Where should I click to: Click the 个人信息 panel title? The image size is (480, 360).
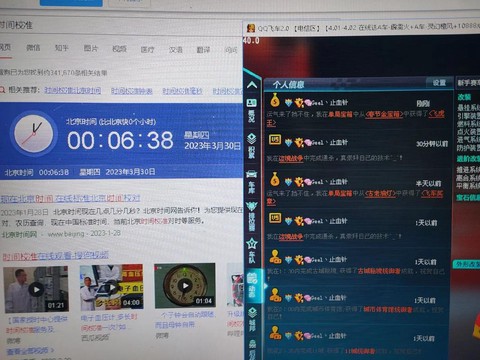(x=288, y=84)
